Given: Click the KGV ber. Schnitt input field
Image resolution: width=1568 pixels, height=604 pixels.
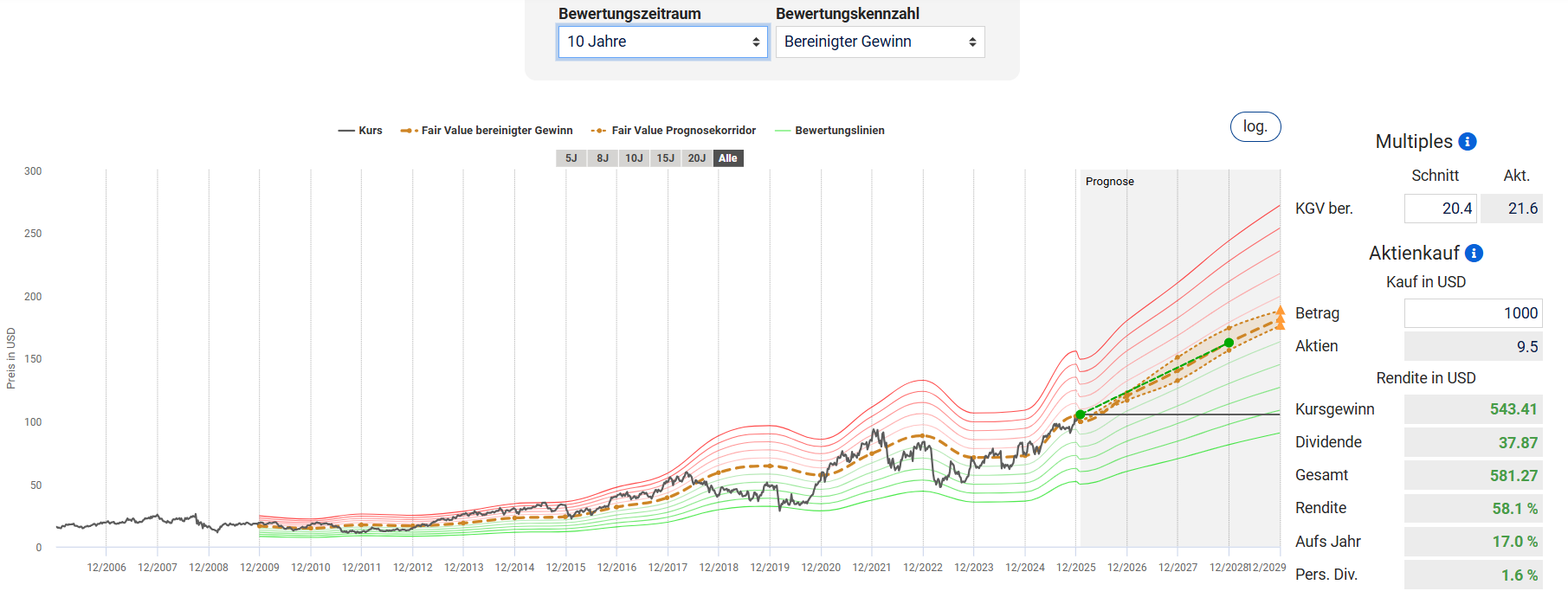Looking at the screenshot, I should 1440,209.
